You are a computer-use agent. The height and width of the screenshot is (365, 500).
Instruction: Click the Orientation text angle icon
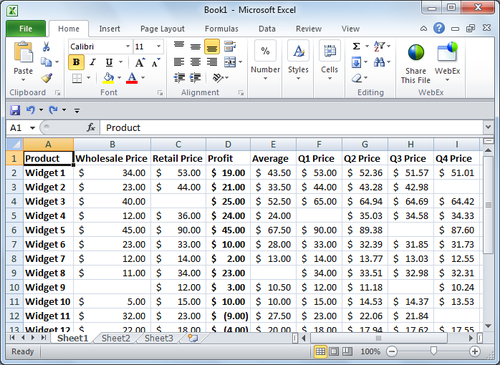[218, 78]
